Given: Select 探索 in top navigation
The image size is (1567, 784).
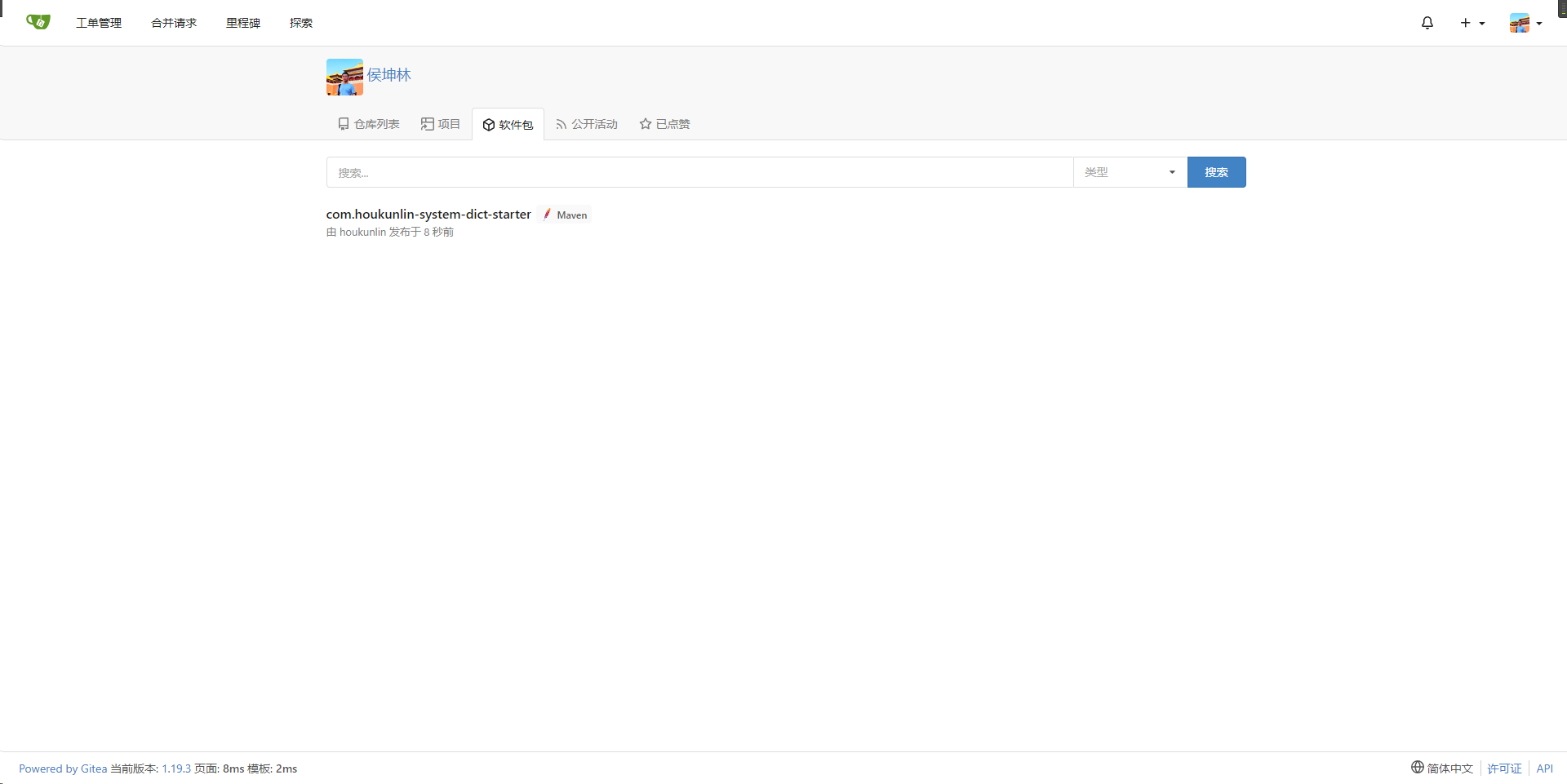Looking at the screenshot, I should pos(301,23).
